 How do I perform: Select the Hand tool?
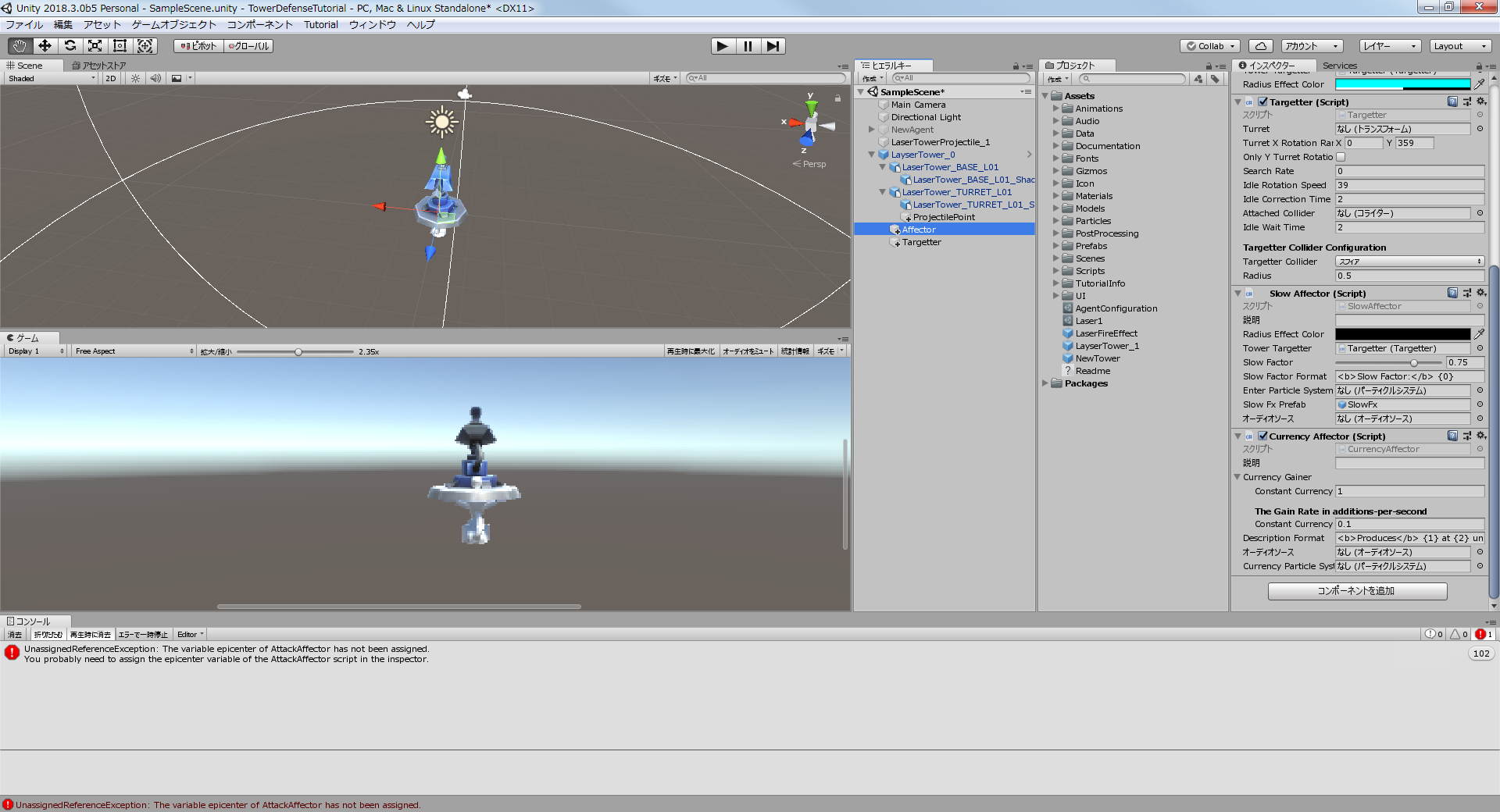20,46
